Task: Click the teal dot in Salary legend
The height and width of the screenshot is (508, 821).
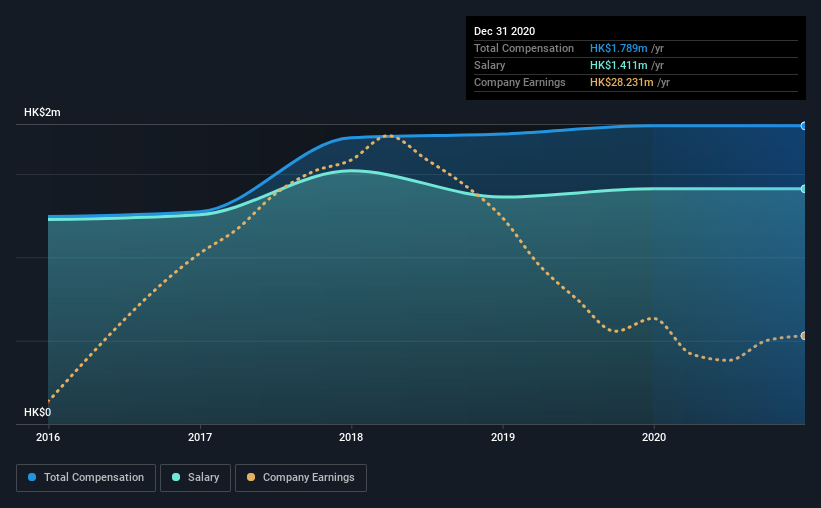Action: pos(176,477)
